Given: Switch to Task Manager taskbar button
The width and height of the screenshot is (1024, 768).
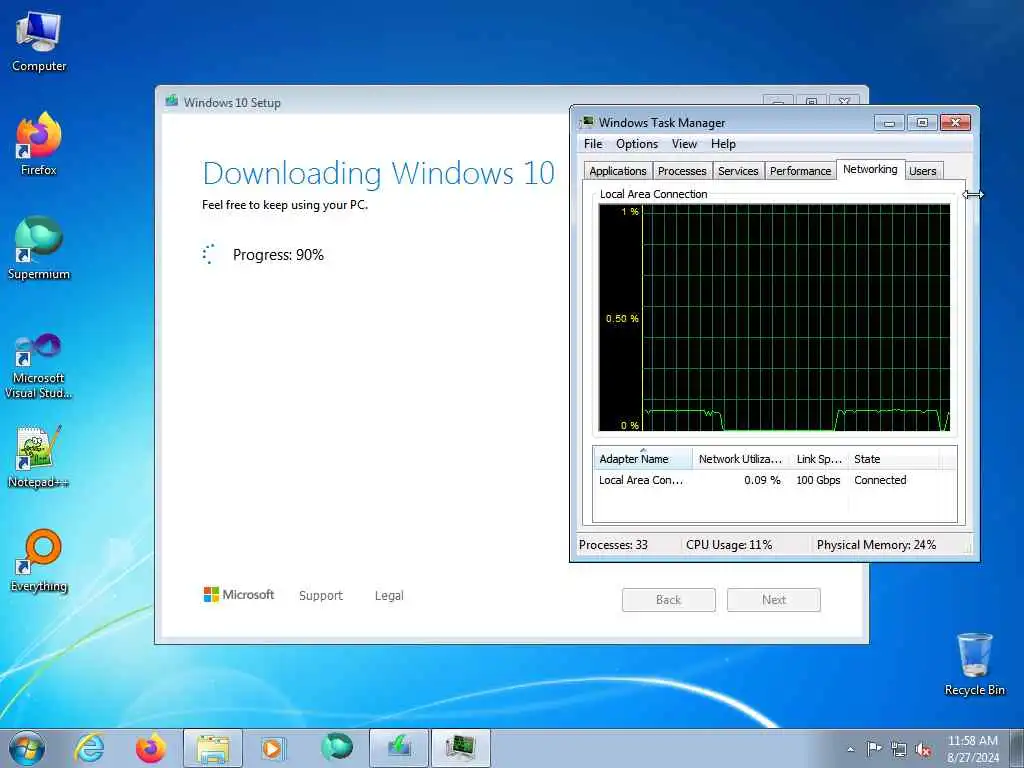Looking at the screenshot, I should coord(460,748).
